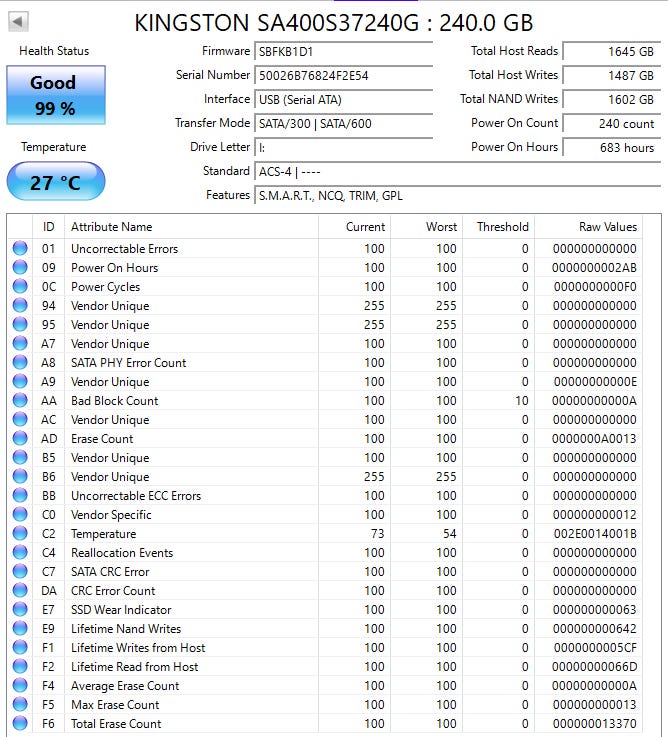Click the Good 99 % health status button
Image resolution: width=668 pixels, height=737 pixels.
(56, 95)
